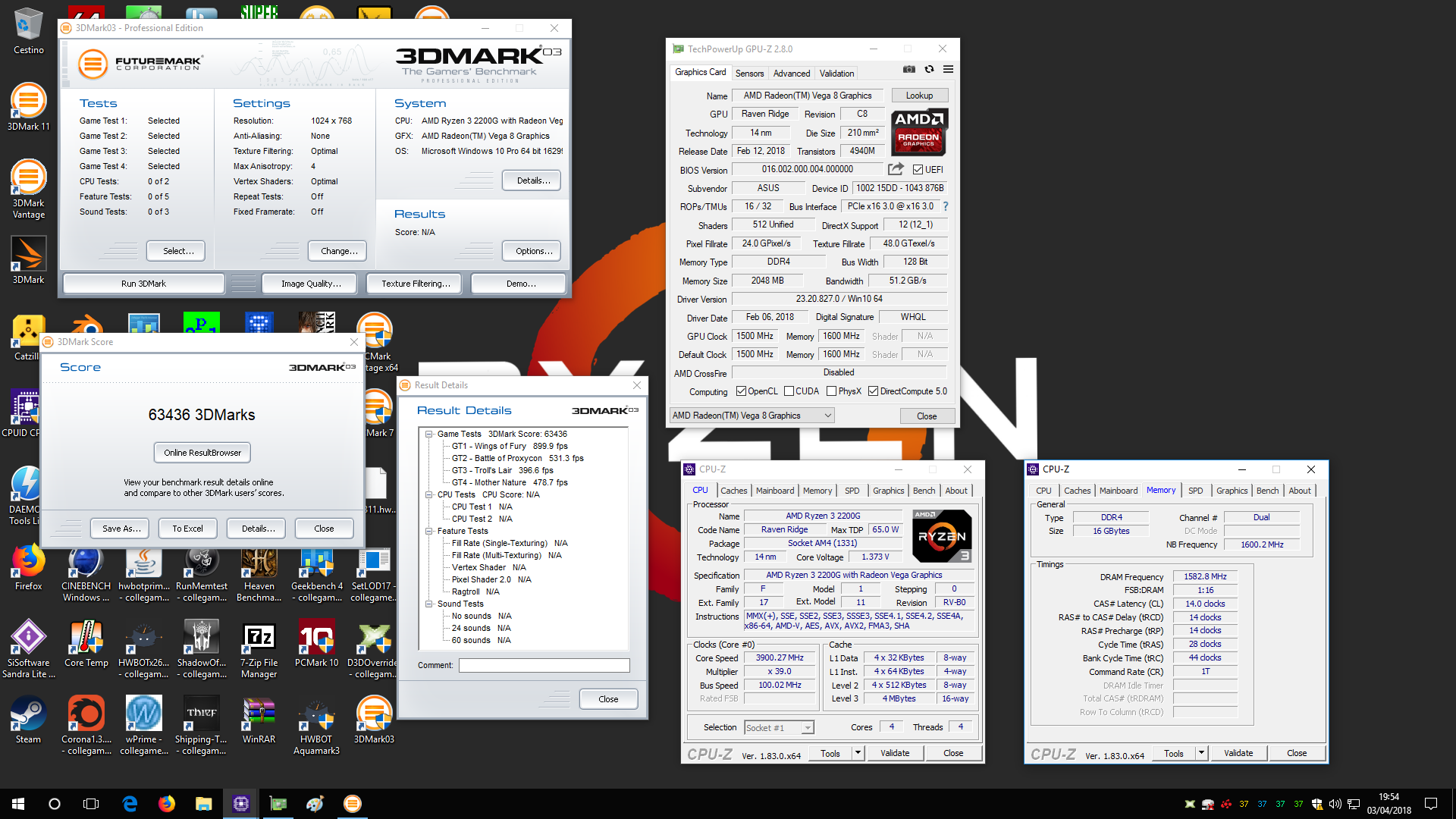The image size is (1456, 819).
Task: Click the To Excel button
Action: 187,529
